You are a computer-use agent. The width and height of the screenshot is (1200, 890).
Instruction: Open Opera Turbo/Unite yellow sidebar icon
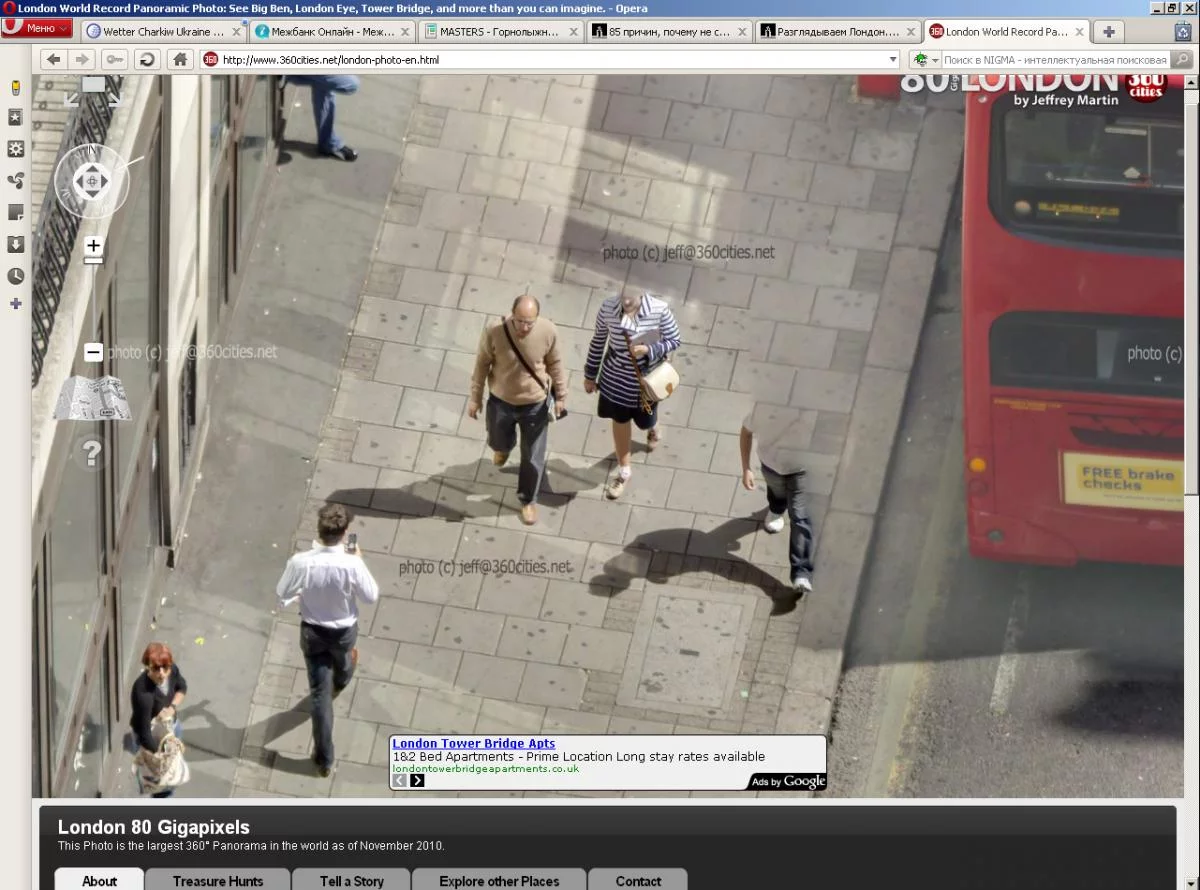[15, 87]
